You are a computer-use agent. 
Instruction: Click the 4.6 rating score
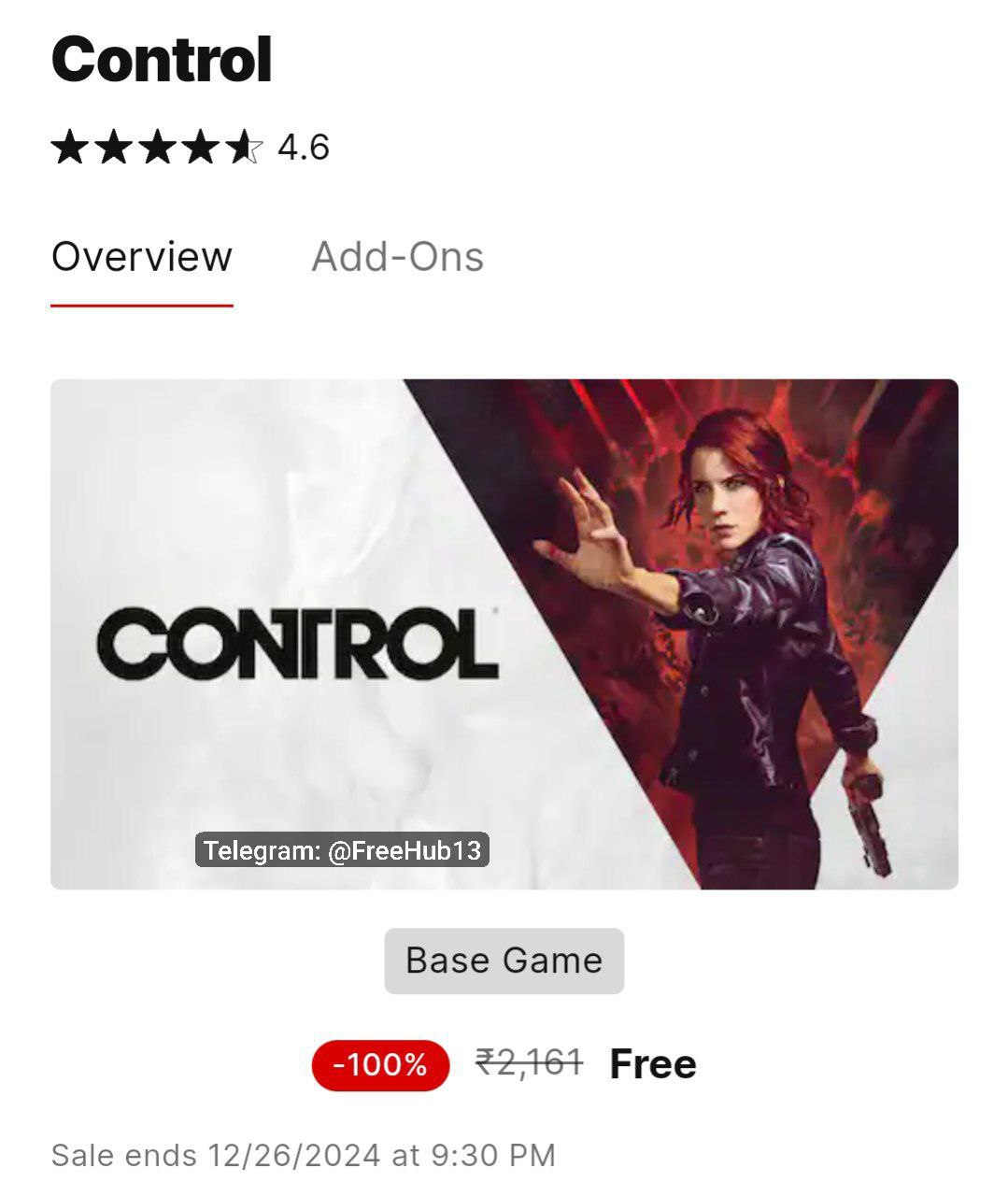pos(304,148)
